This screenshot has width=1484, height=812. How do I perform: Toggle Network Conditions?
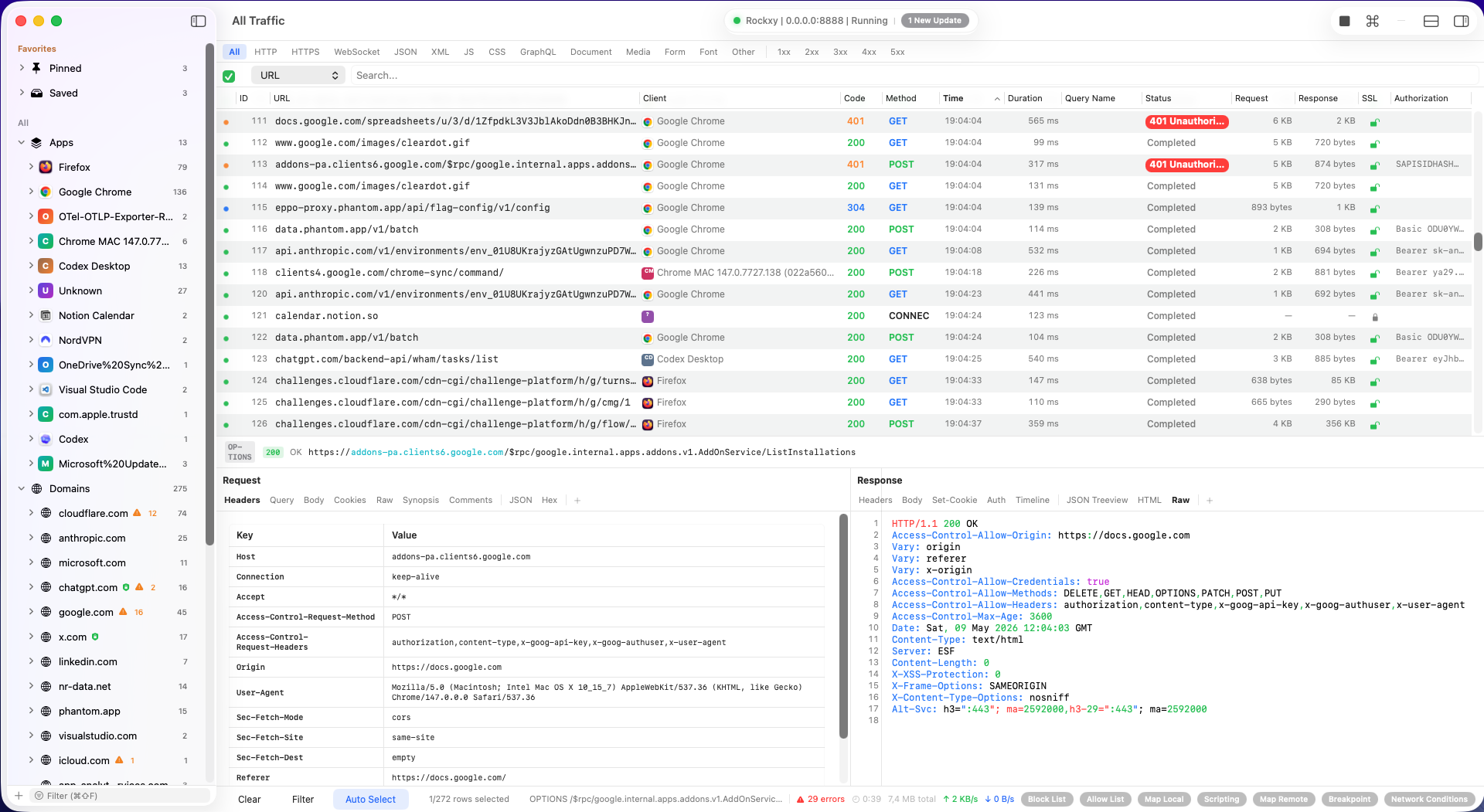point(1429,800)
